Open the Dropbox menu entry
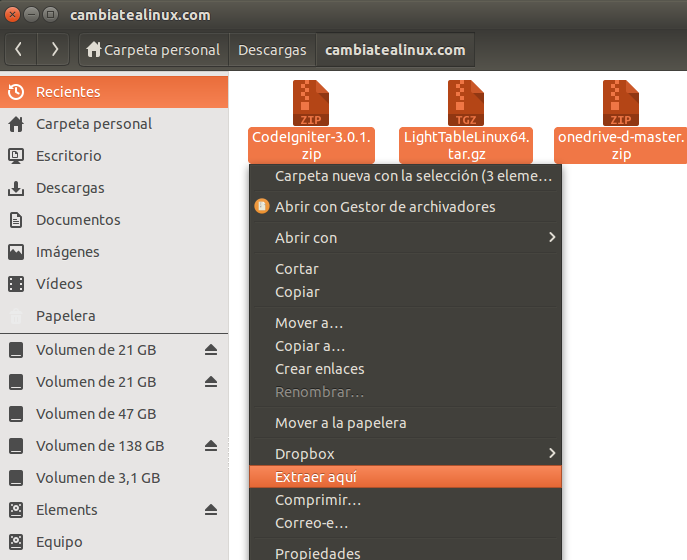Viewport: 687px width, 560px height. (405, 454)
